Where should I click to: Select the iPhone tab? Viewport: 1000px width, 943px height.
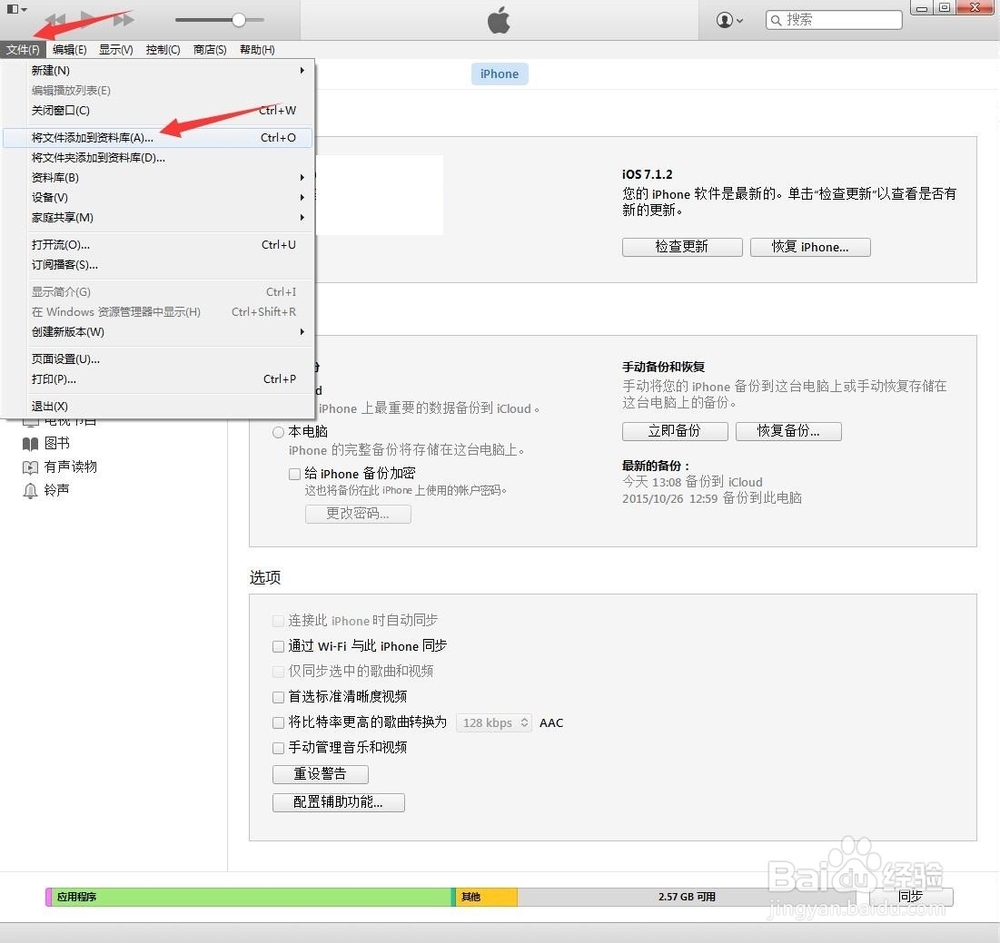pyautogui.click(x=499, y=74)
